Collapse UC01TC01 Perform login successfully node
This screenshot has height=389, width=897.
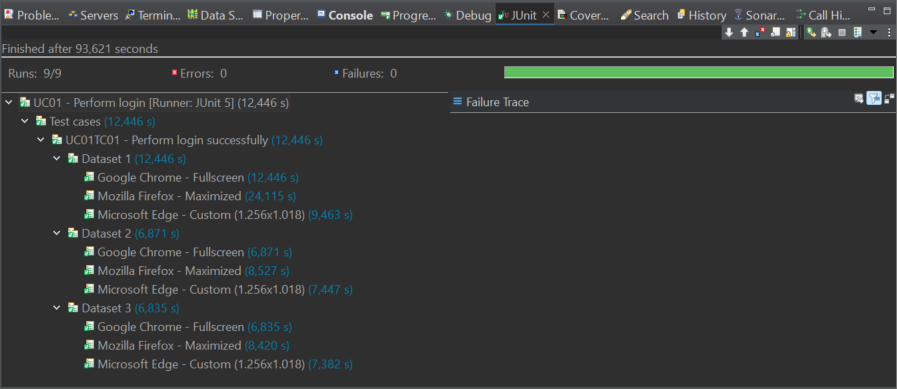tap(41, 140)
